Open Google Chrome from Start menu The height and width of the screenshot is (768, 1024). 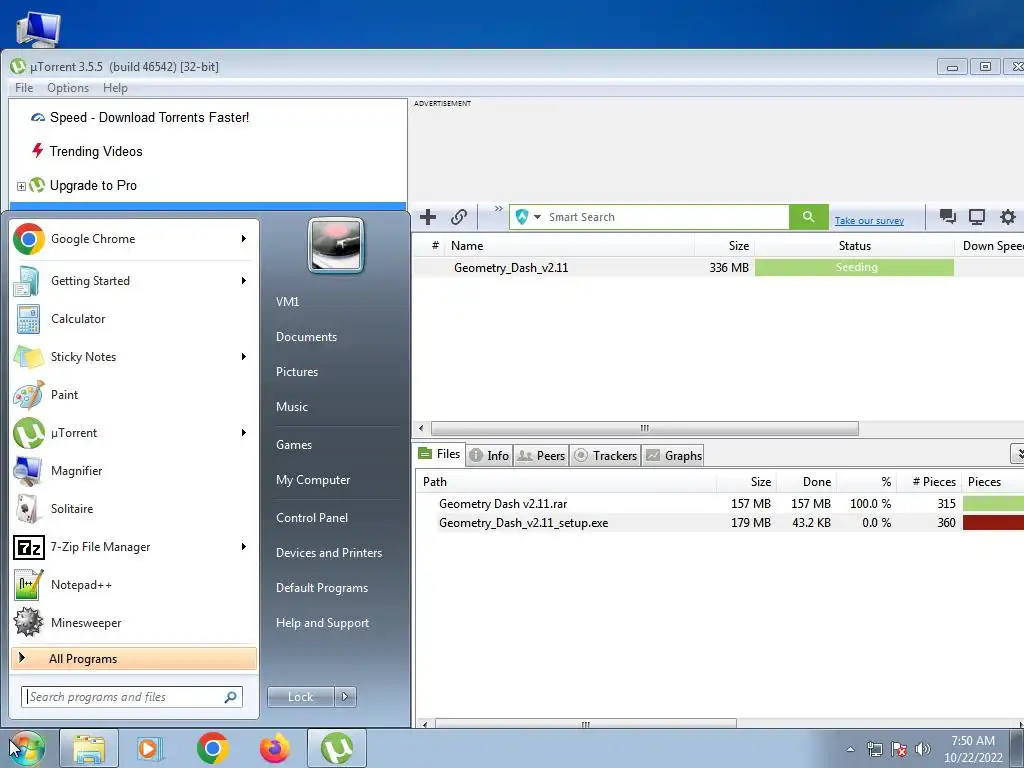133,239
